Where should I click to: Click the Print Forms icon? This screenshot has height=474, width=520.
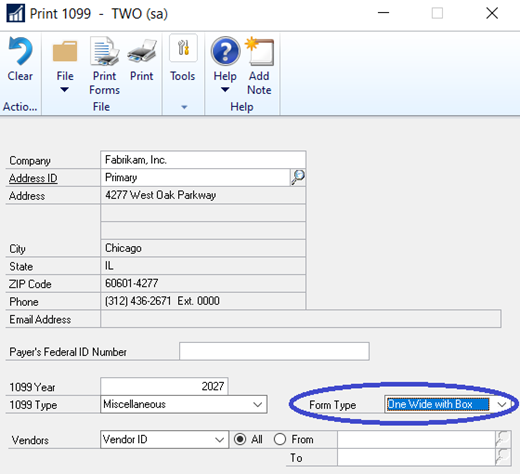(x=105, y=51)
